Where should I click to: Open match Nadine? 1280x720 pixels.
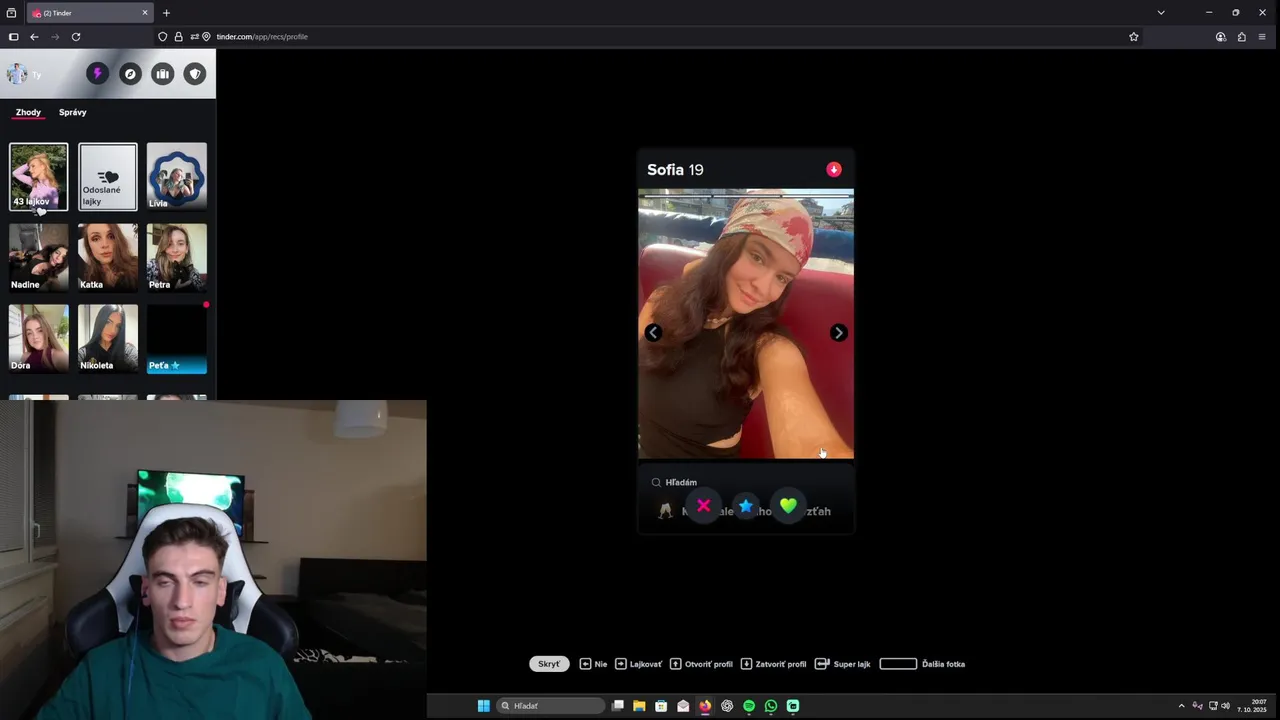pyautogui.click(x=39, y=257)
